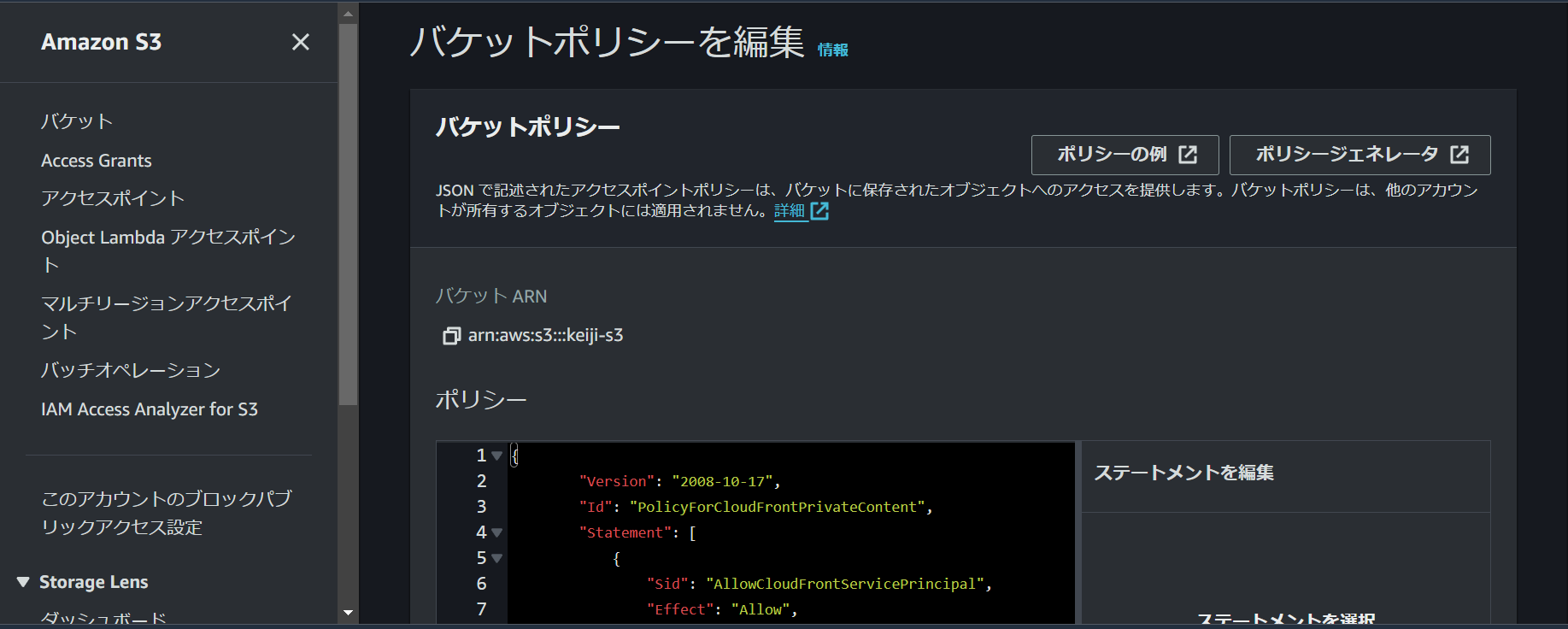Close the Amazon S3 navigation panel

click(x=300, y=42)
